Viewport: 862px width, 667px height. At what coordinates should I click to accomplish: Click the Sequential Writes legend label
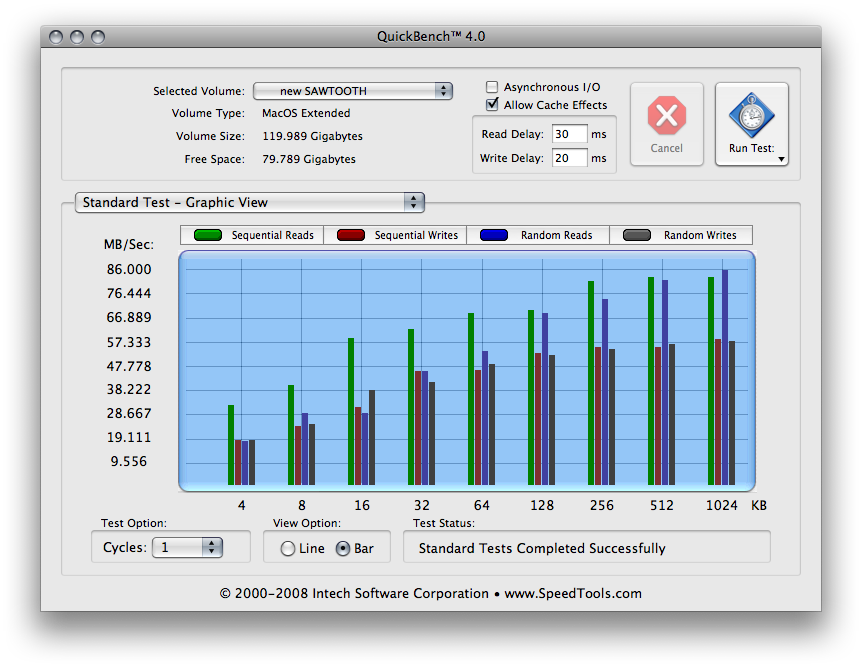point(416,235)
